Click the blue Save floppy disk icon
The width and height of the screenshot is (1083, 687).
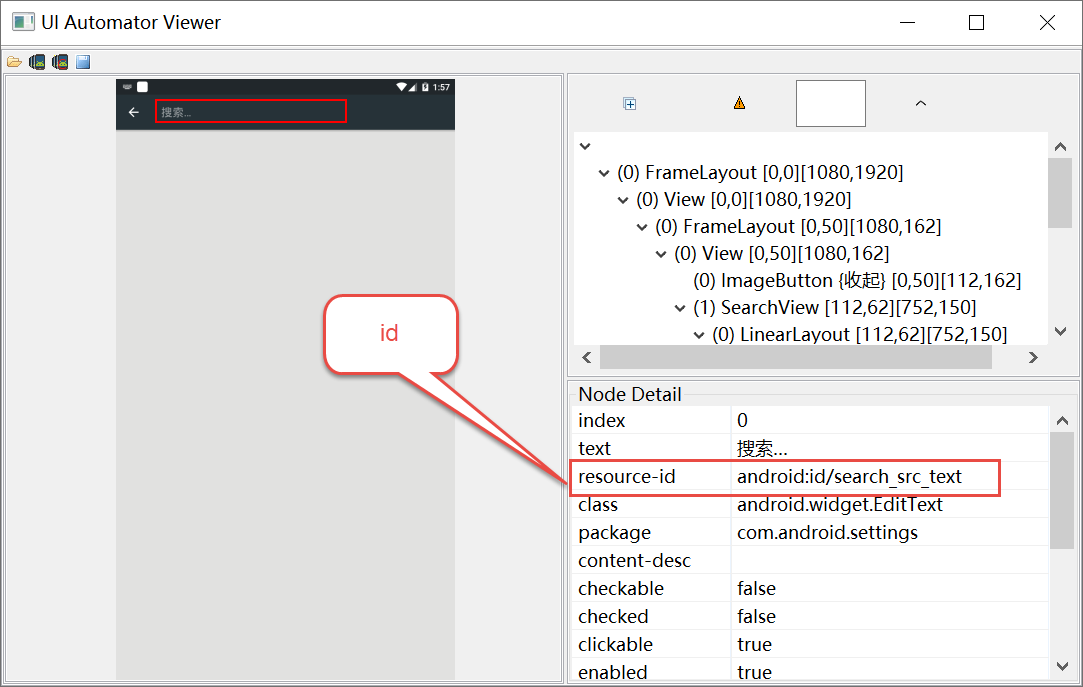pyautogui.click(x=83, y=62)
